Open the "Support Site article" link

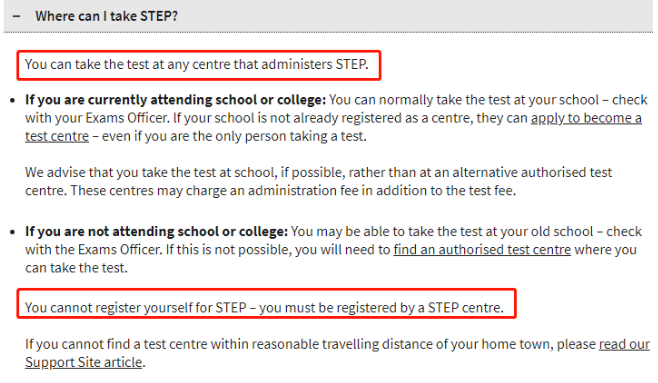click(x=84, y=362)
